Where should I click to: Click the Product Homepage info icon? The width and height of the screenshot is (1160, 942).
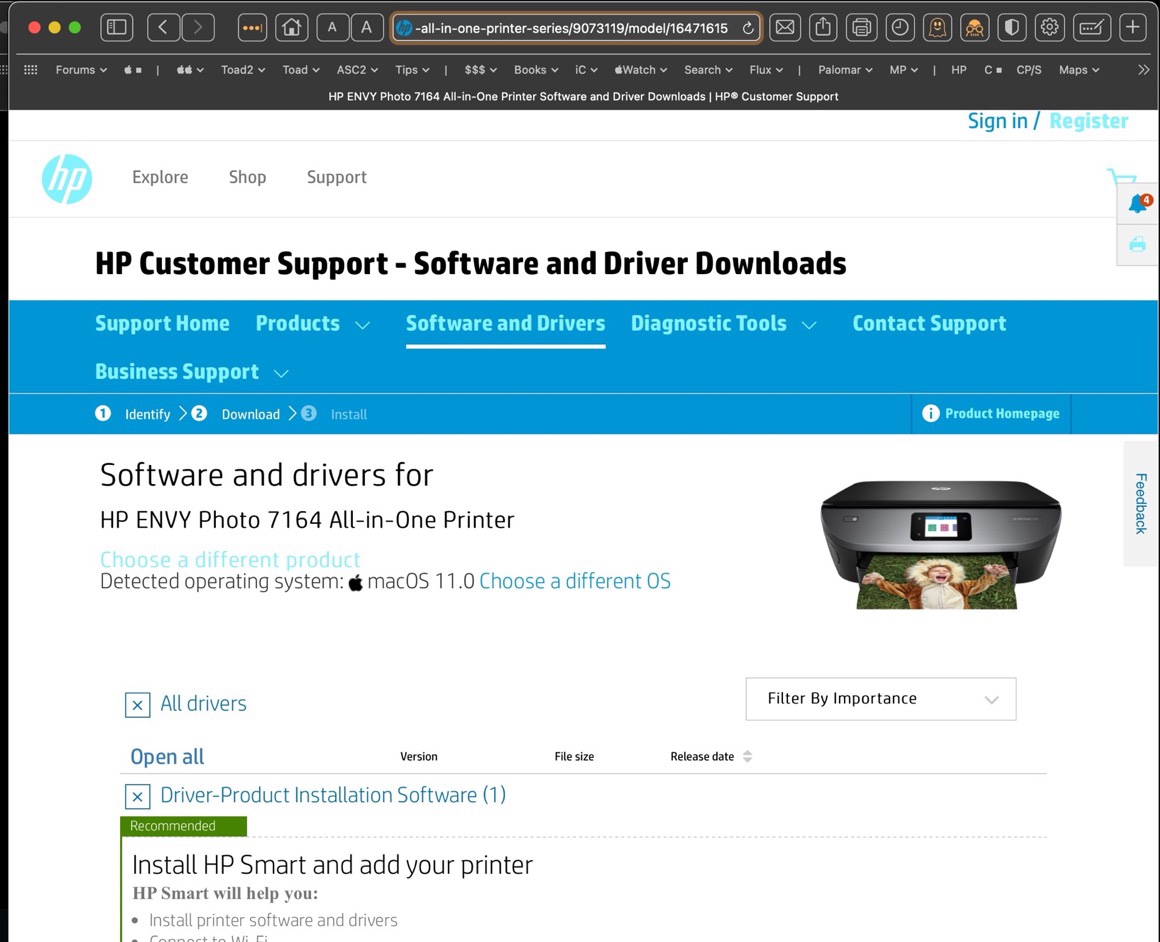[931, 413]
